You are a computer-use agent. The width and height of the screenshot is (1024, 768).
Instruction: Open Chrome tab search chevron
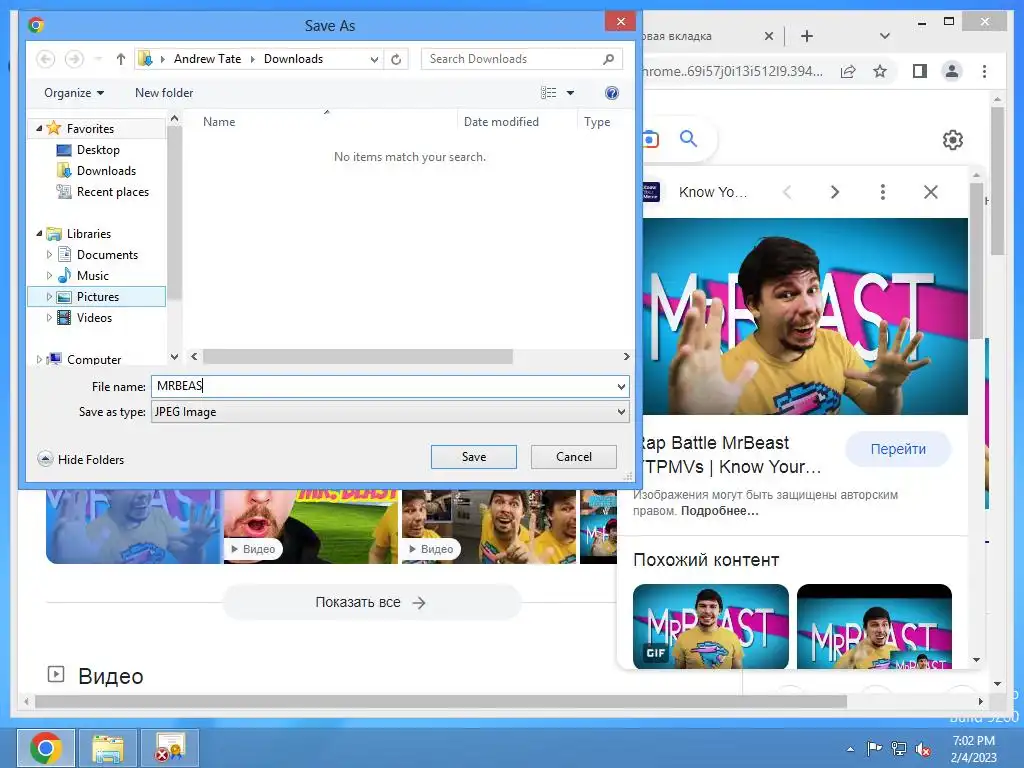coord(884,36)
